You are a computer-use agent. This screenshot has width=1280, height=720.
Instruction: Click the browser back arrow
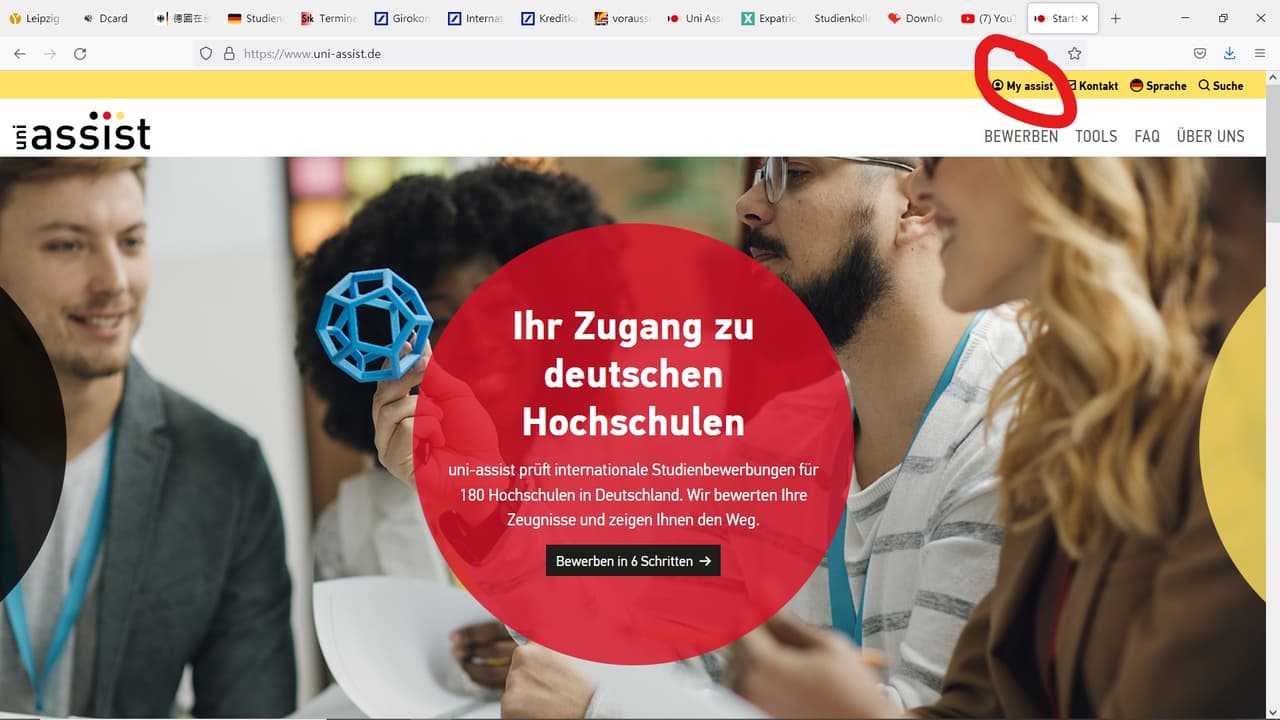pos(20,53)
